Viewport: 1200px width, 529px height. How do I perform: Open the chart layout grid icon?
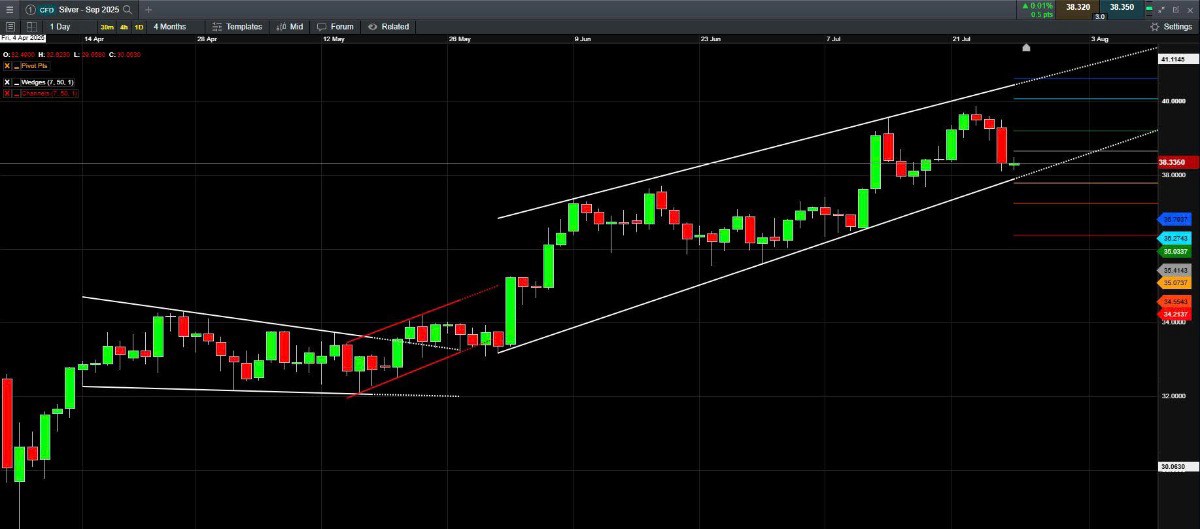point(32,27)
